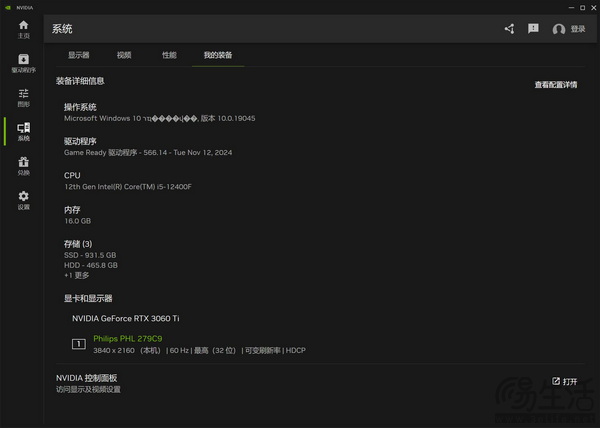The width and height of the screenshot is (600, 428).
Task: Click the 12th Gen Intel Core i5-12400F text
Action: (x=128, y=187)
